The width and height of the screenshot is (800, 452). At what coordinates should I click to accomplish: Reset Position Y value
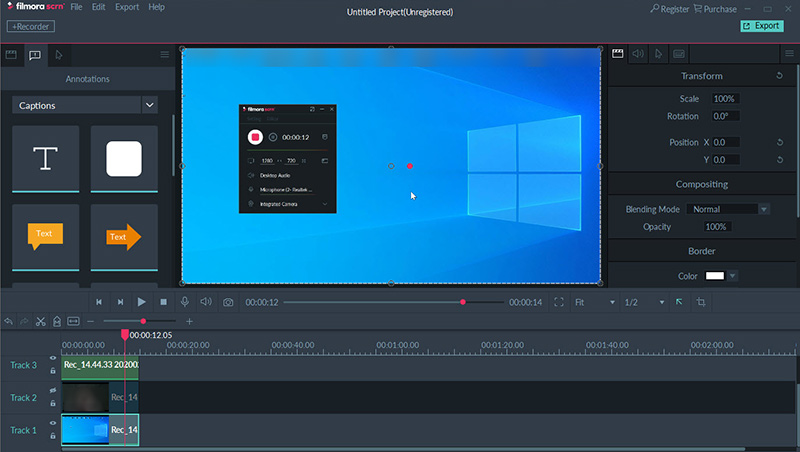(780, 160)
